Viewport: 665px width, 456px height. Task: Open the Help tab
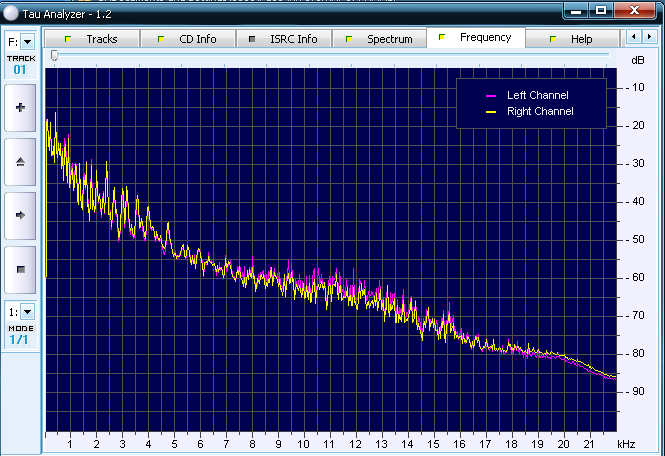coord(572,39)
